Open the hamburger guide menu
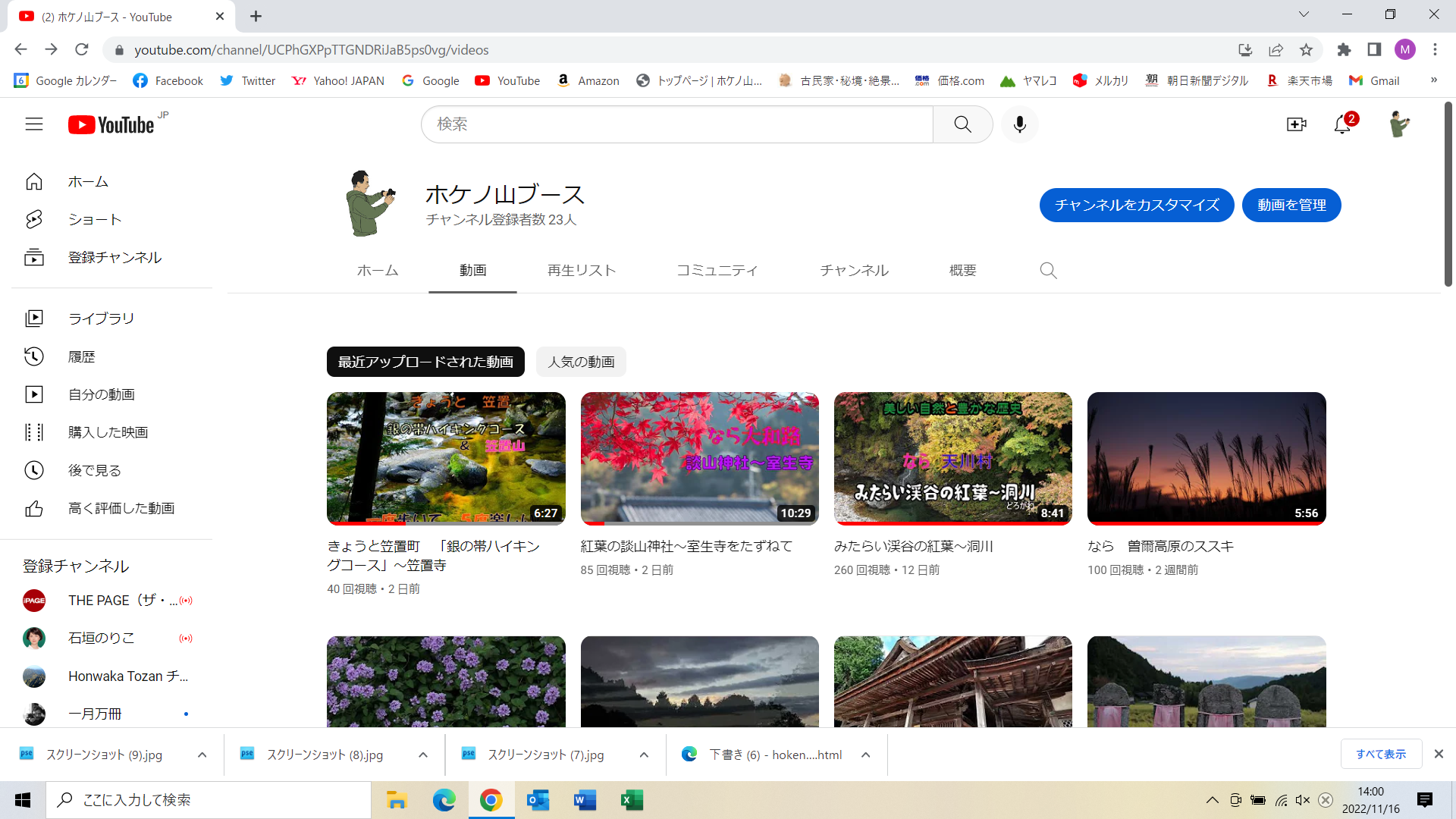 click(34, 124)
